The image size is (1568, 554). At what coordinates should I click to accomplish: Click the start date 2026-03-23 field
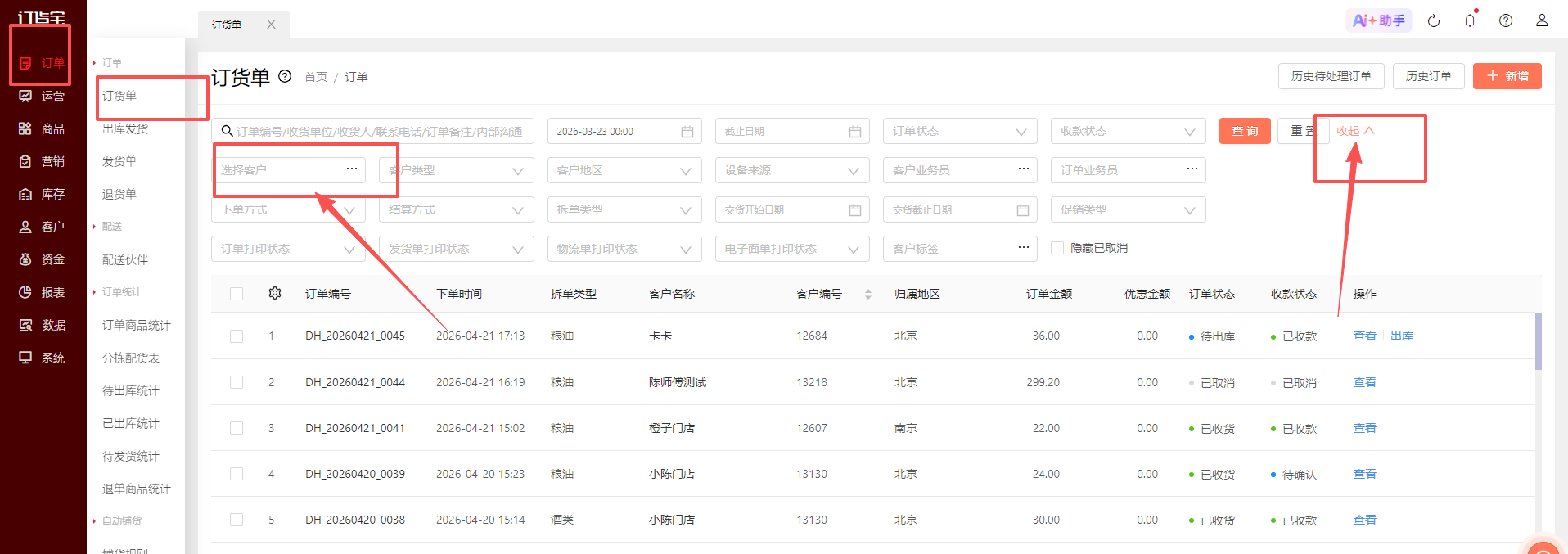click(624, 131)
